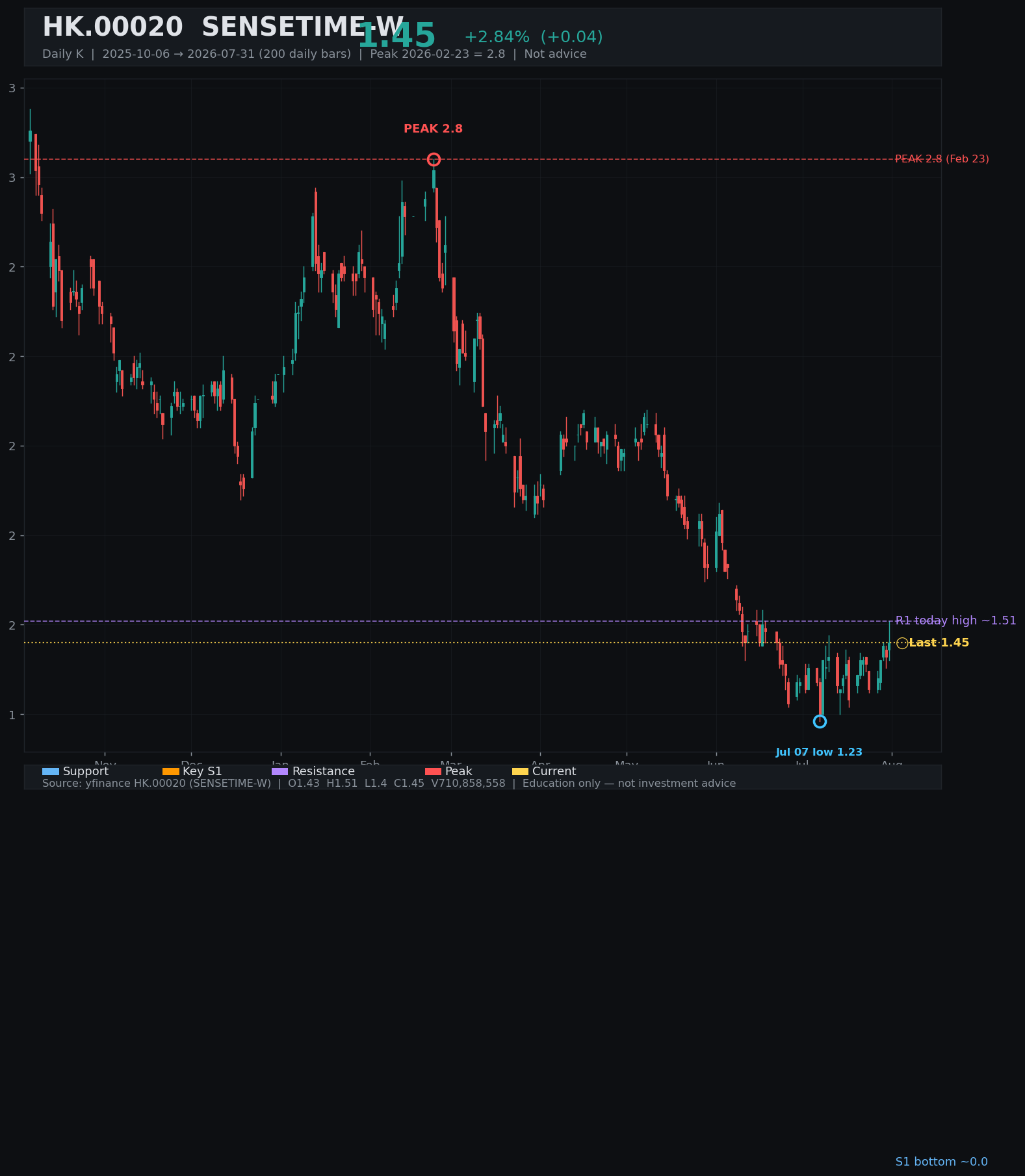Screen dimensions: 1025x1176
Task: Select the red Peak legend swatch
Action: point(433,771)
